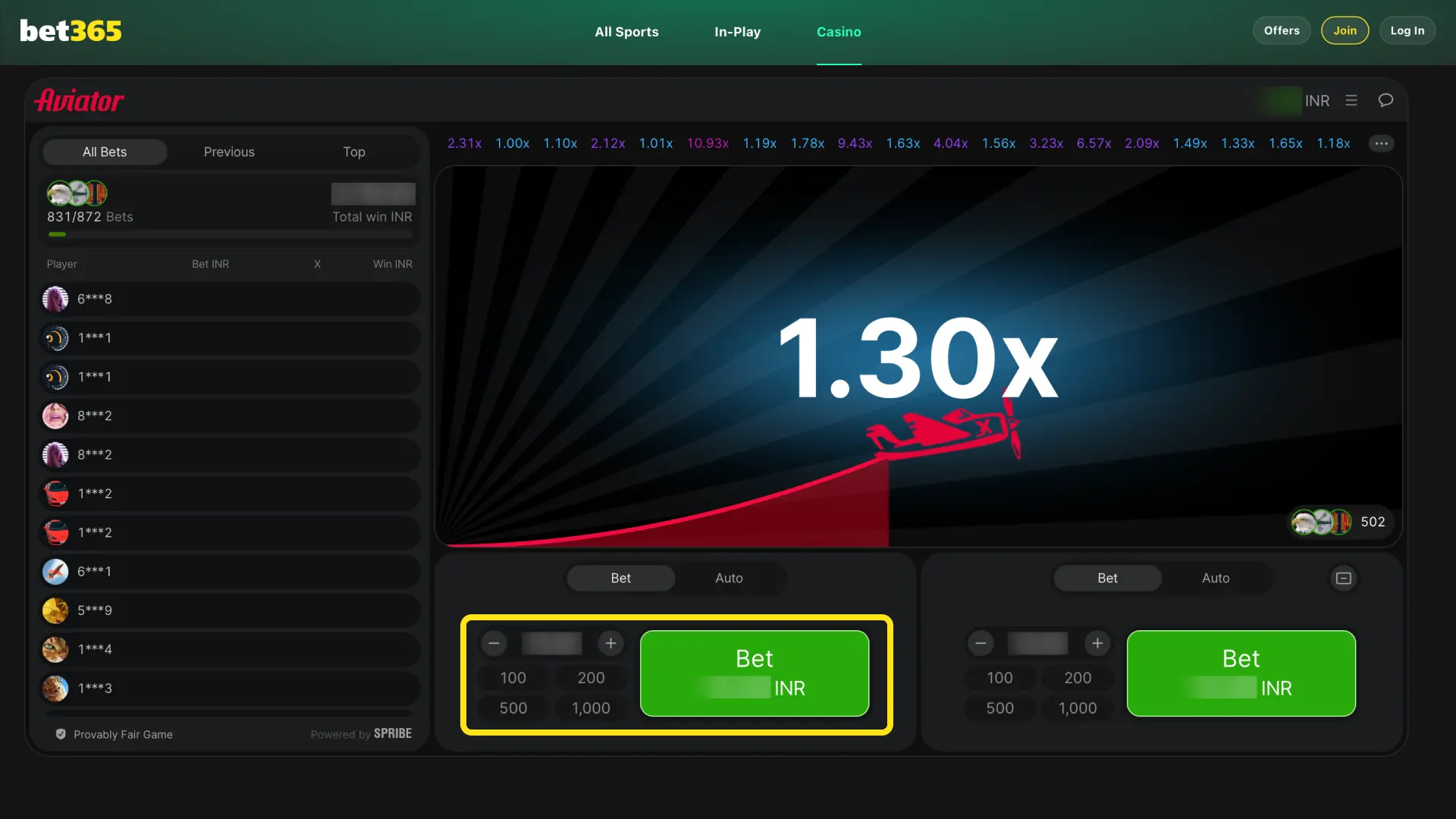Select Auto mode in right panel
This screenshot has height=819, width=1456.
pos(1216,578)
